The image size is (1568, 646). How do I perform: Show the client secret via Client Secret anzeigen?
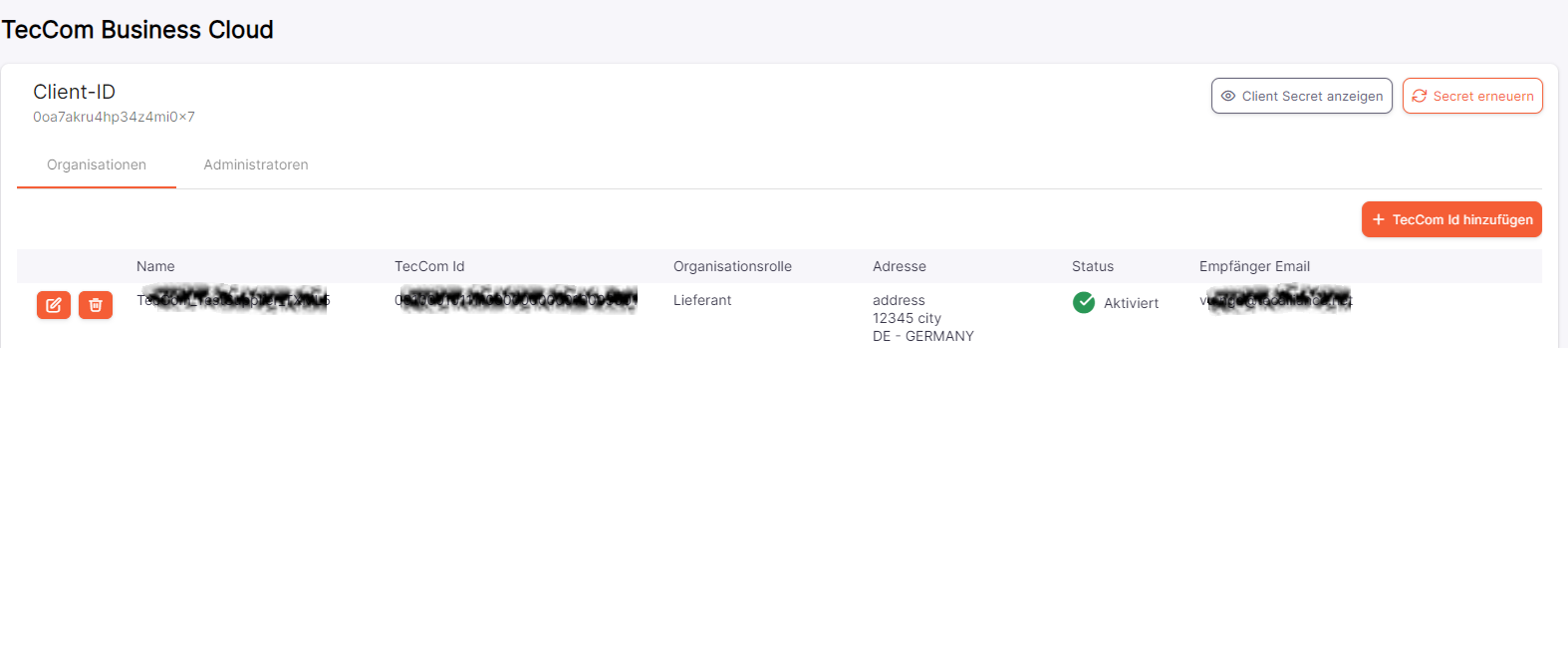[1301, 96]
